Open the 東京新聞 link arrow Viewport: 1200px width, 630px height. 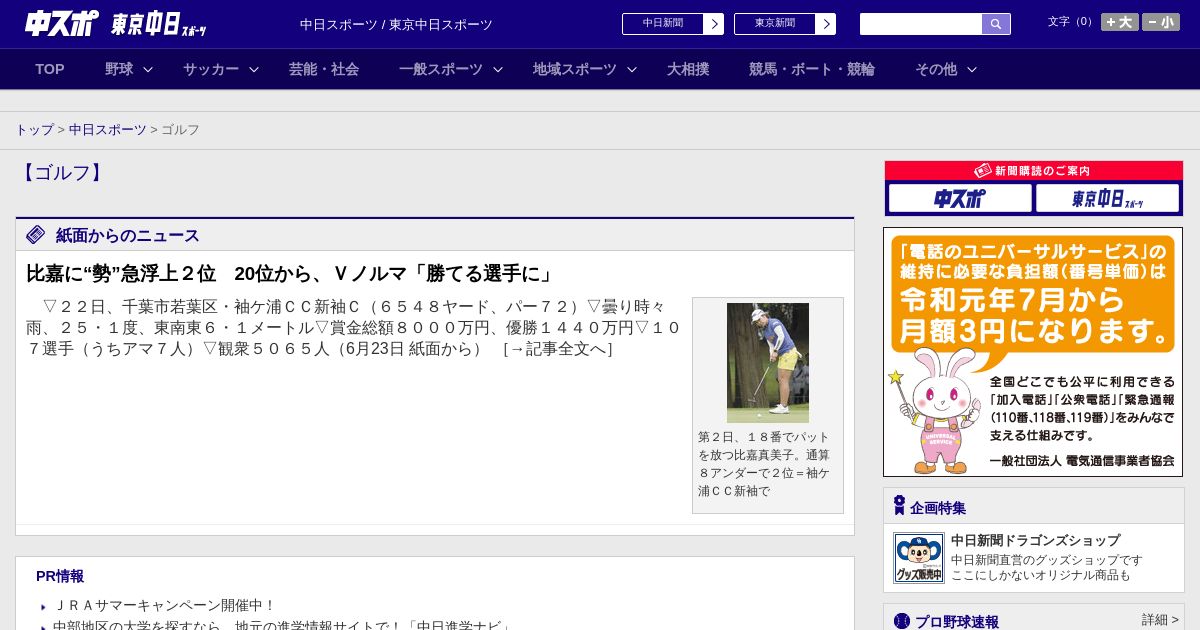825,24
